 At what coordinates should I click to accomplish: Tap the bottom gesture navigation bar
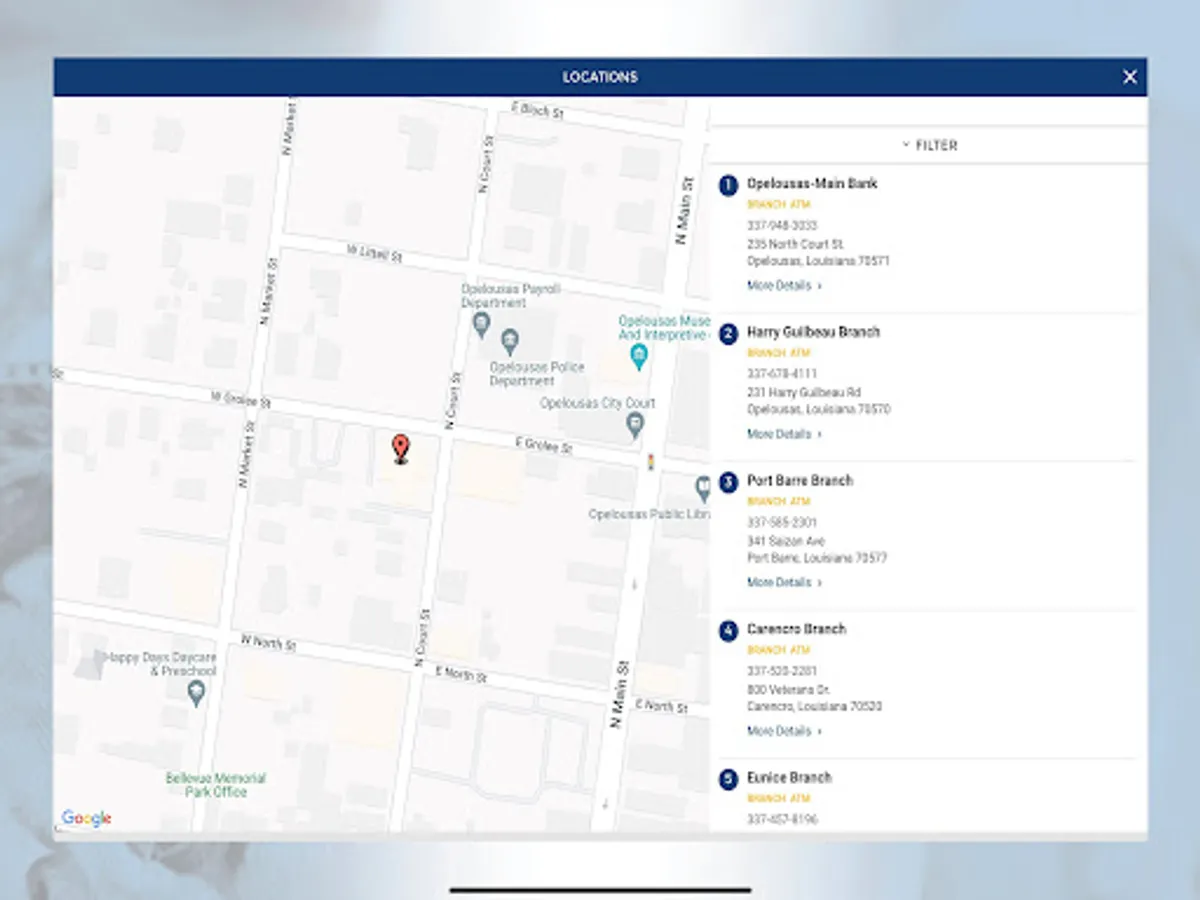(x=599, y=886)
